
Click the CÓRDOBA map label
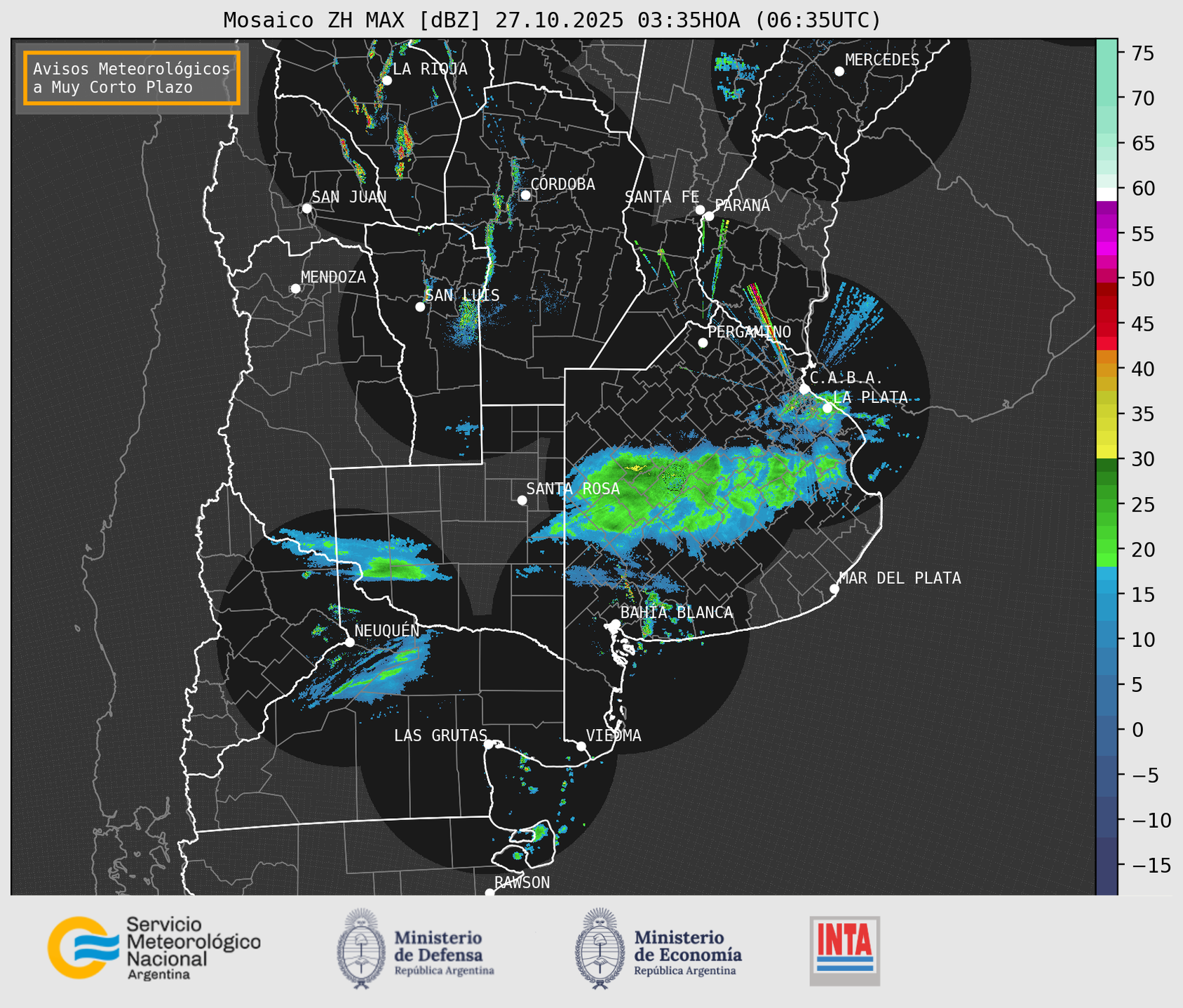562,184
